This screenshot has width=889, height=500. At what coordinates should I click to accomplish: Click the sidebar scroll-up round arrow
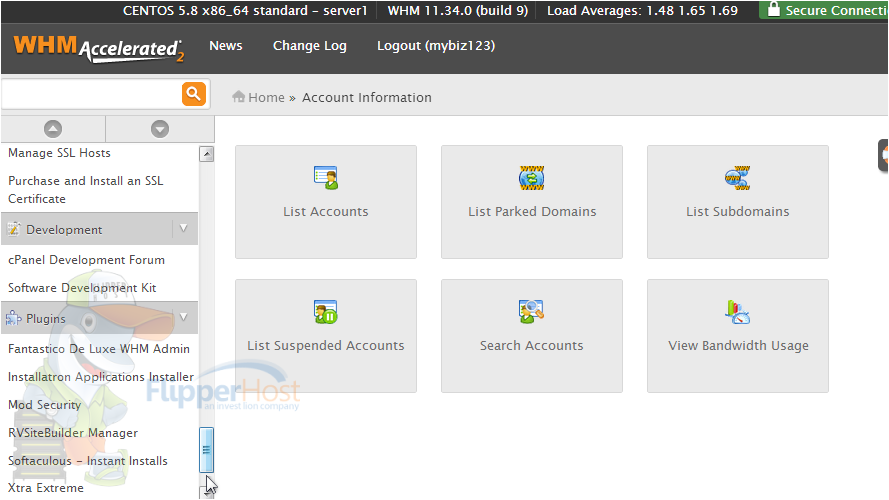53,129
